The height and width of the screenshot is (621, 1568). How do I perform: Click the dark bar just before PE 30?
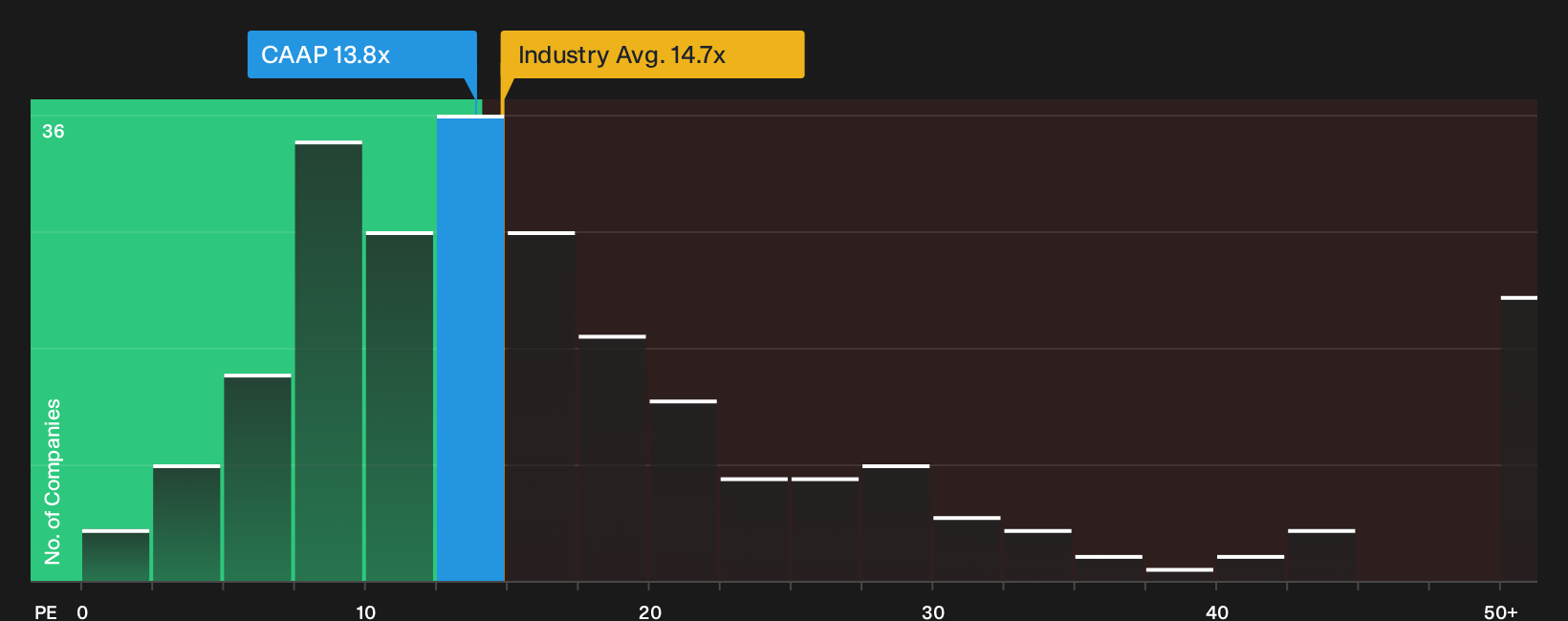tap(896, 523)
